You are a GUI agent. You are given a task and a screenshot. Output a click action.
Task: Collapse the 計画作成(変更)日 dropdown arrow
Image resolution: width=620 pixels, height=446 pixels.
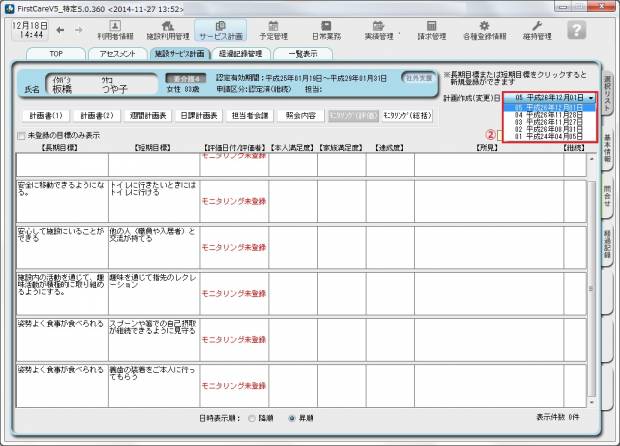coord(592,98)
